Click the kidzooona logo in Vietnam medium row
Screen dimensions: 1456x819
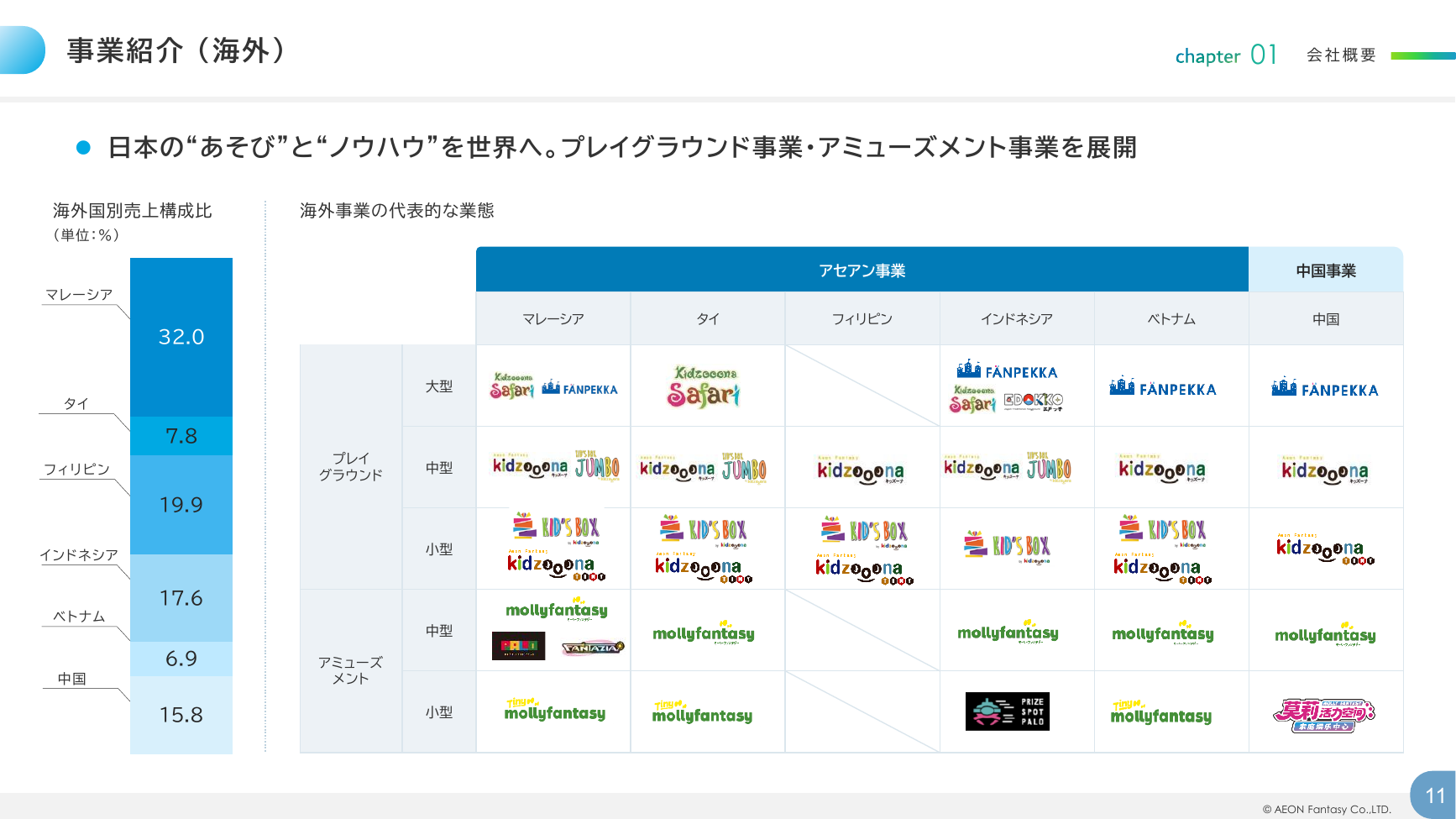pos(1161,469)
